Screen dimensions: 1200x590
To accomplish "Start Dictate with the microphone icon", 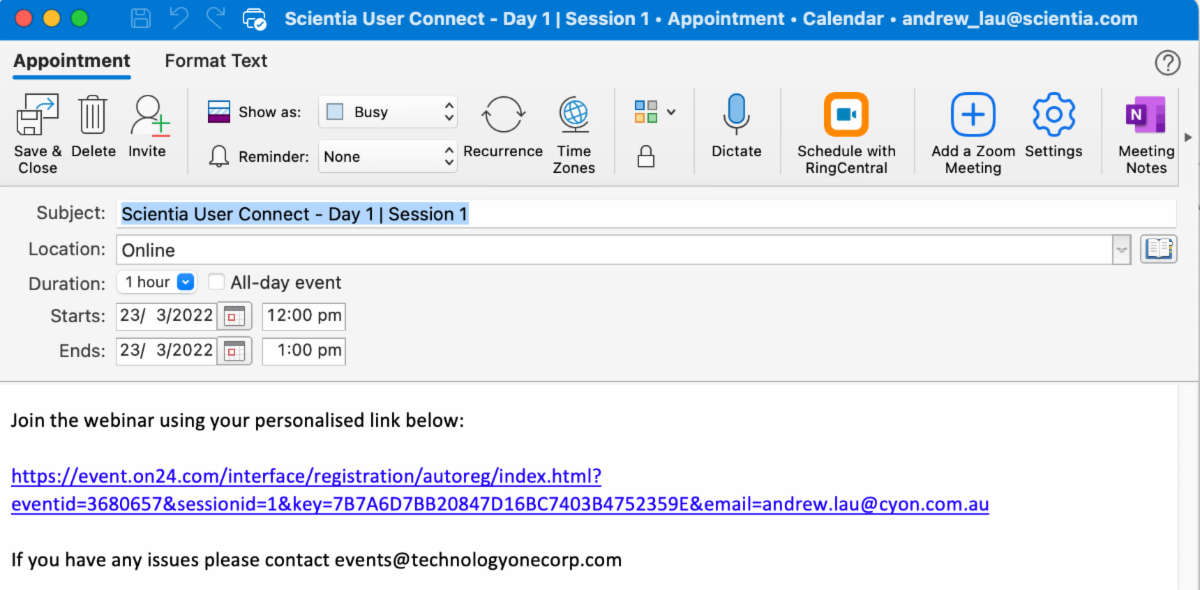I will [x=737, y=113].
